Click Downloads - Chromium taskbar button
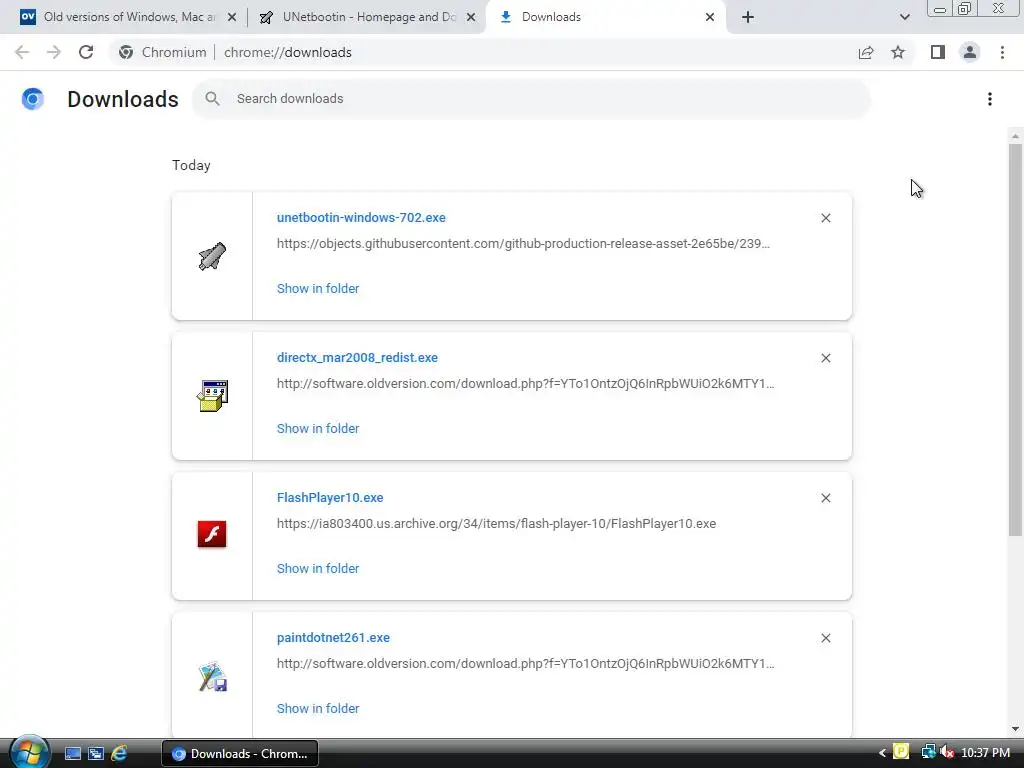The image size is (1024, 768). click(240, 754)
